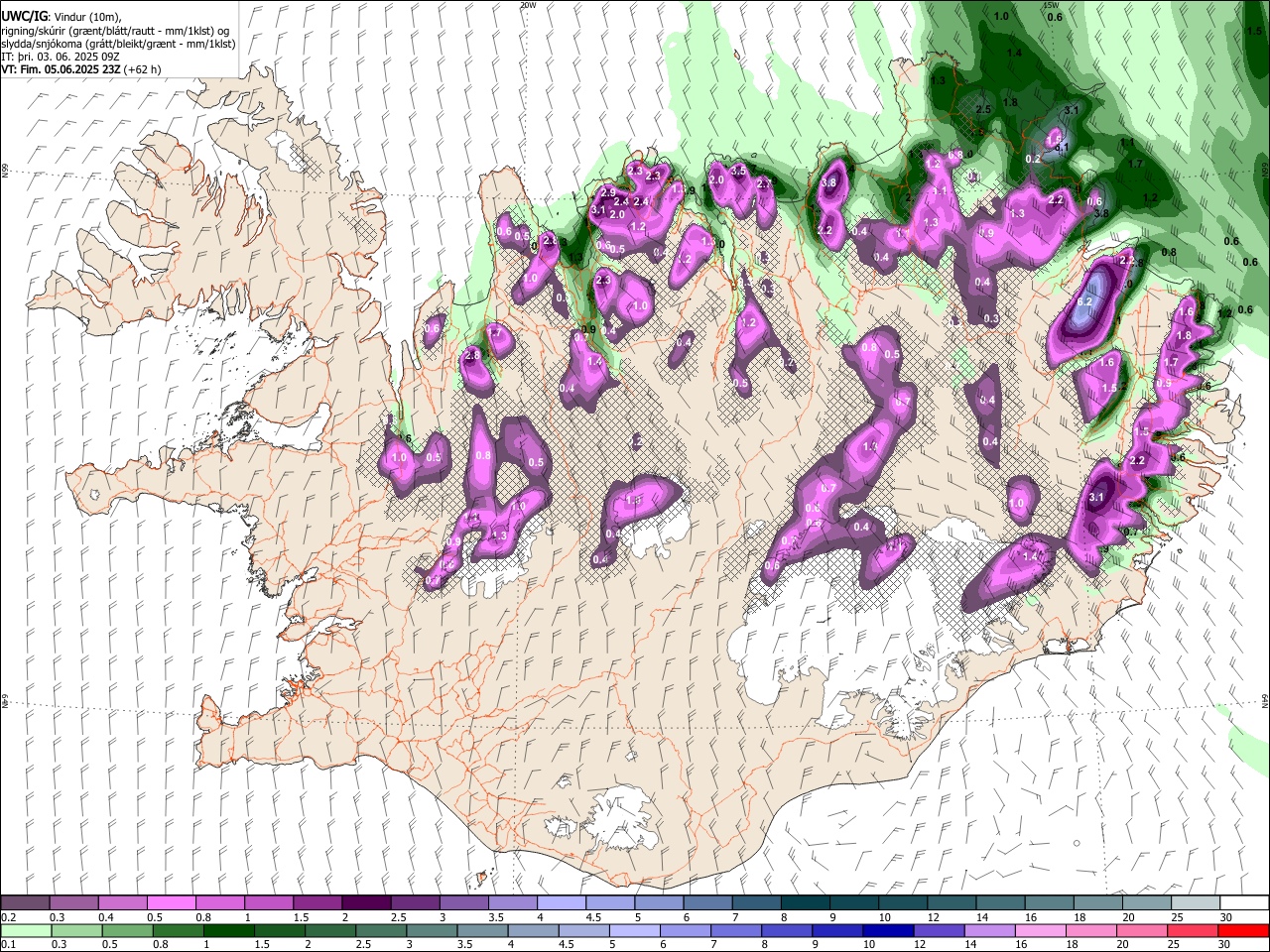Pick the bright pink swatch in the upper snow legend
Image resolution: width=1270 pixels, height=952 pixels.
click(x=171, y=903)
